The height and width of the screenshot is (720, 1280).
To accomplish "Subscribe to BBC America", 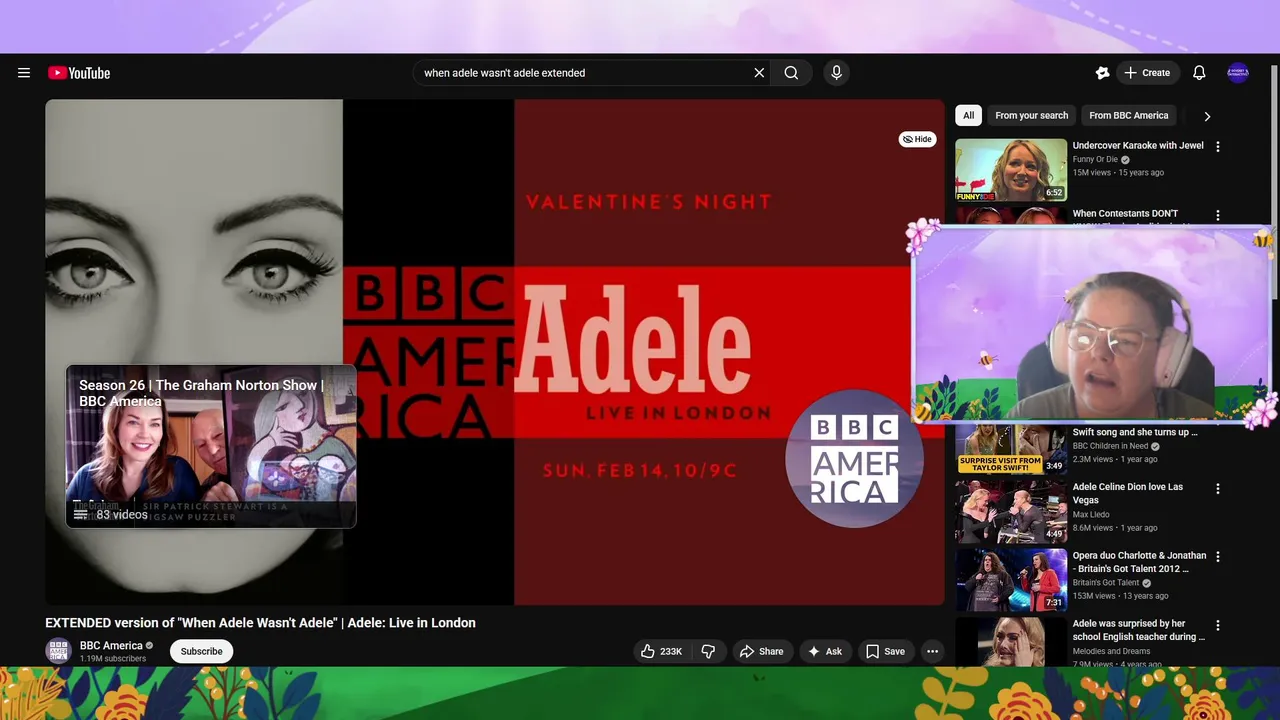I will pos(202,651).
